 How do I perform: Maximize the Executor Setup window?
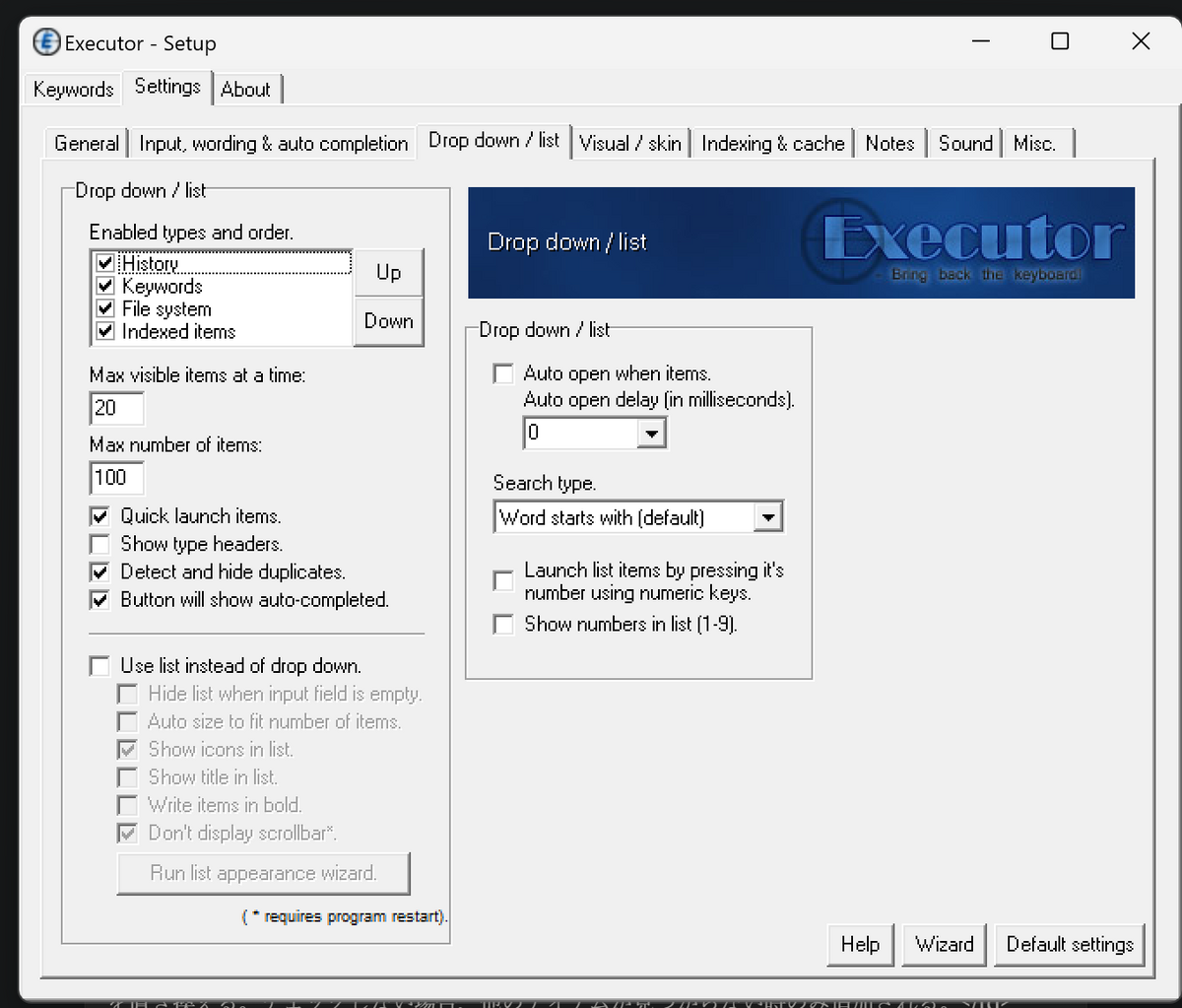pyautogui.click(x=1060, y=41)
